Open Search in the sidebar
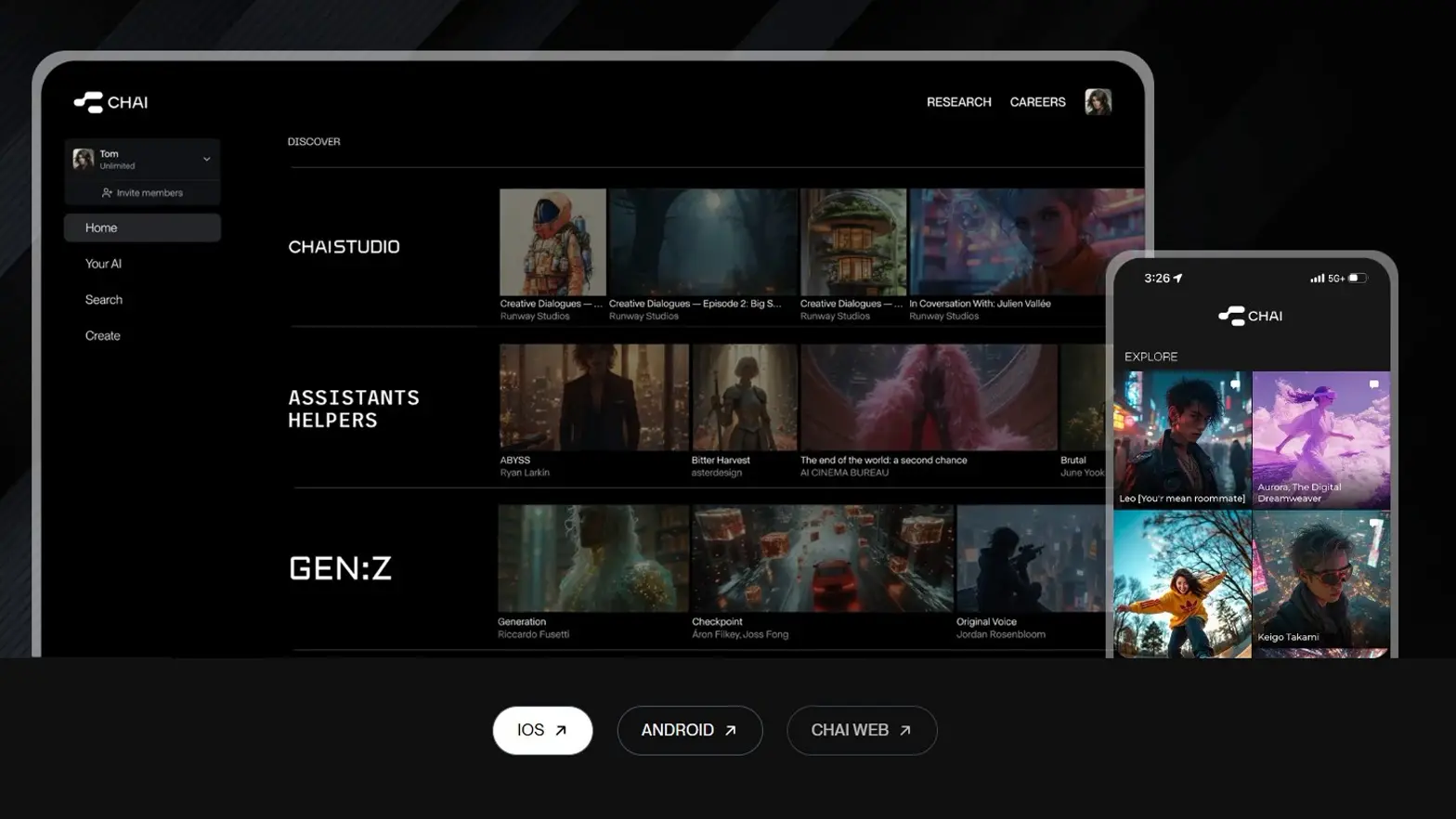The width and height of the screenshot is (1456, 819). pyautogui.click(x=104, y=300)
